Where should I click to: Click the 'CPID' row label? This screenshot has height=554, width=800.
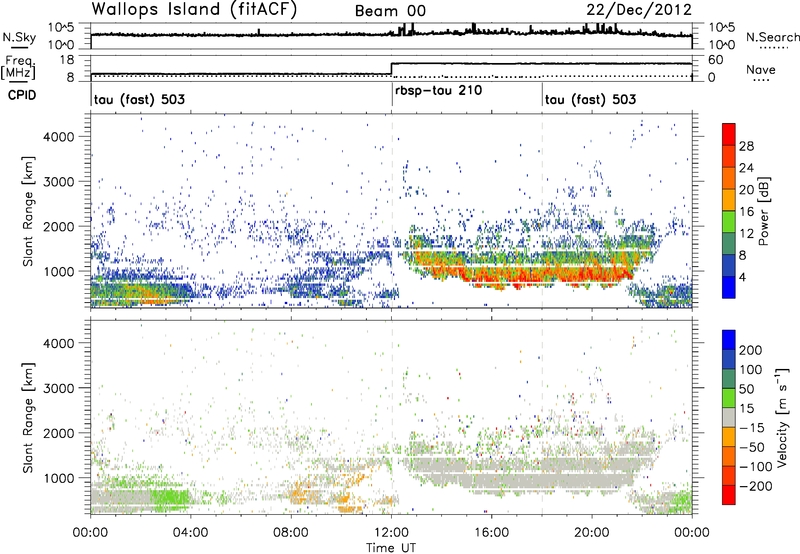click(22, 95)
